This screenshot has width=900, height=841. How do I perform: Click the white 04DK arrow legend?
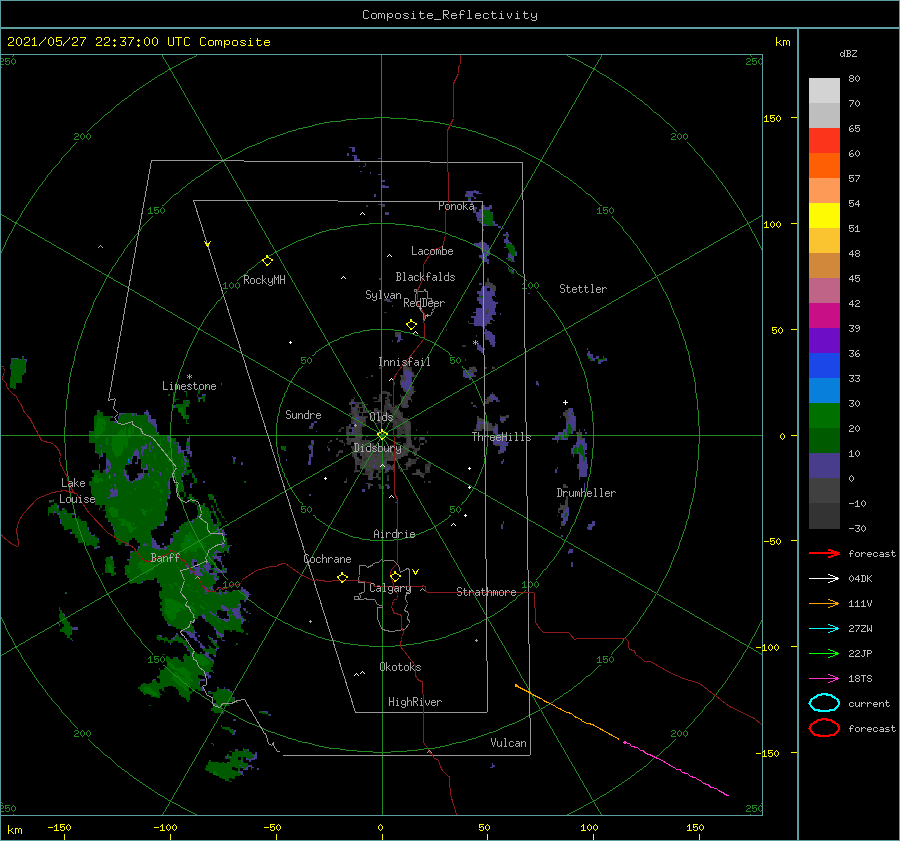pos(824,578)
